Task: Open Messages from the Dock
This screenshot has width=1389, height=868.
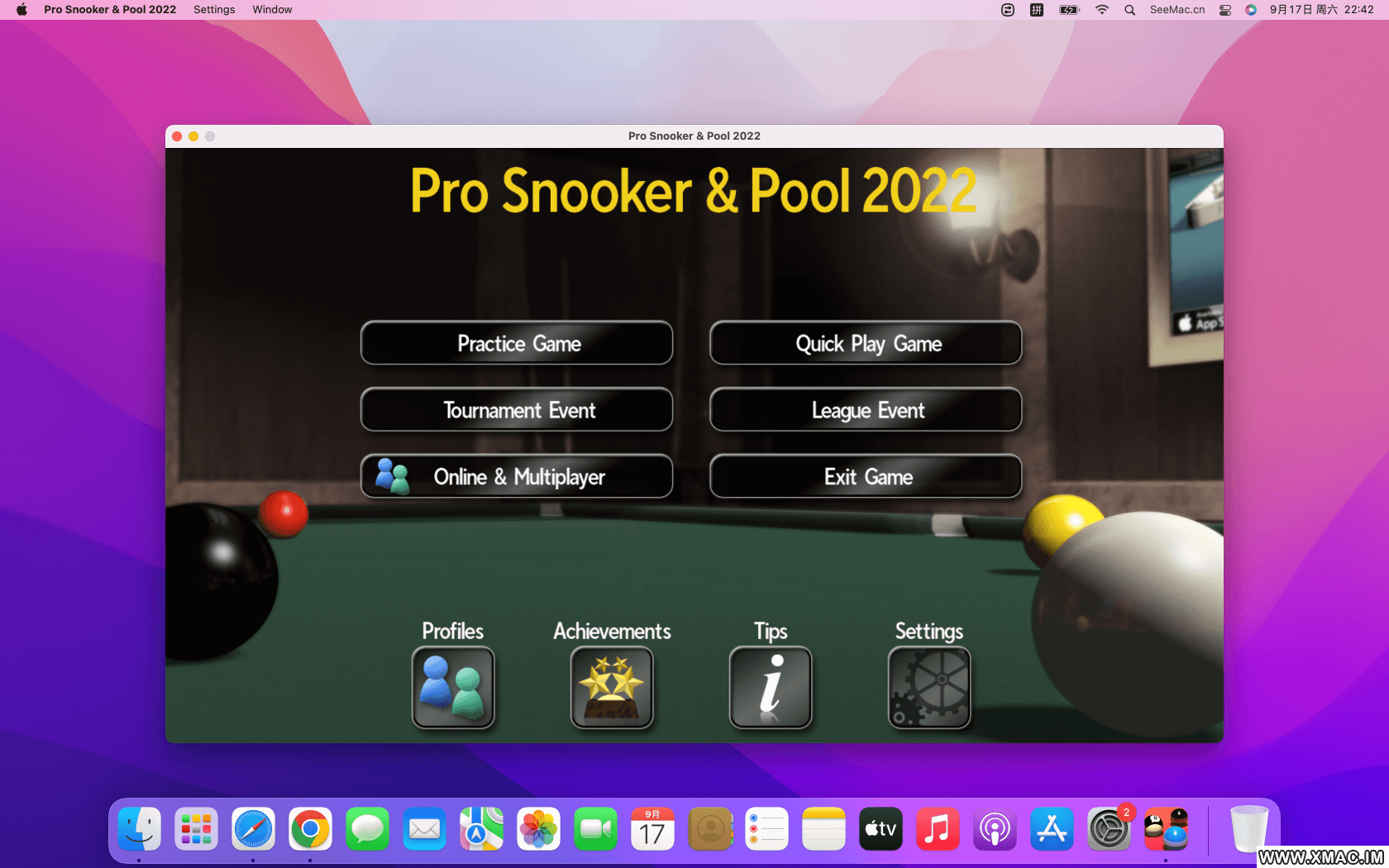Action: (367, 829)
